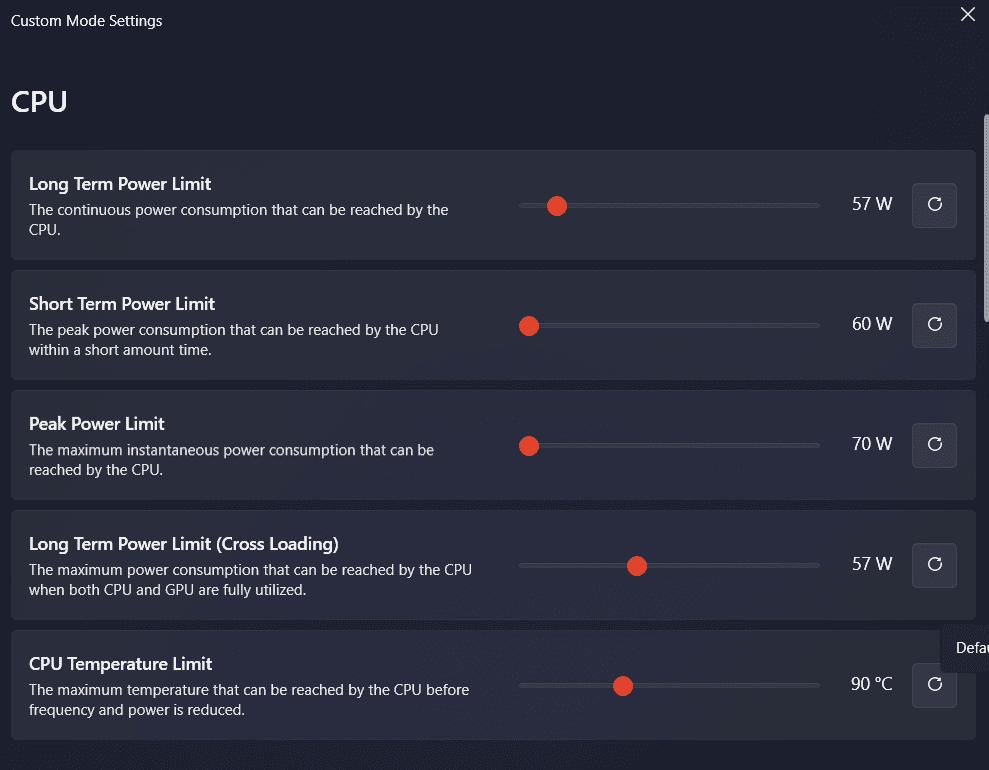The width and height of the screenshot is (989, 770).
Task: Click the 70 W peak power value
Action: pos(871,445)
